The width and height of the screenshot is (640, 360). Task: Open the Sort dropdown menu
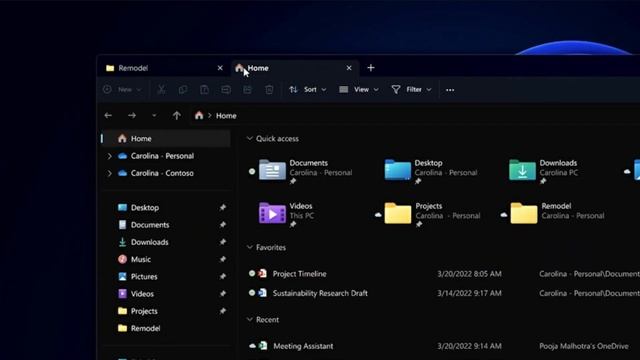point(308,89)
